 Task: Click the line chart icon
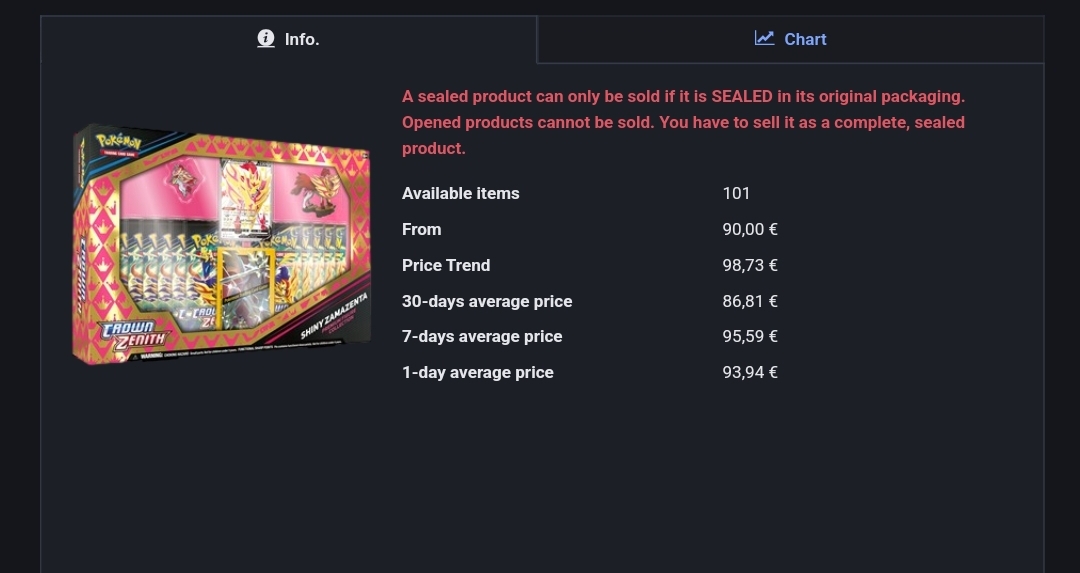764,38
